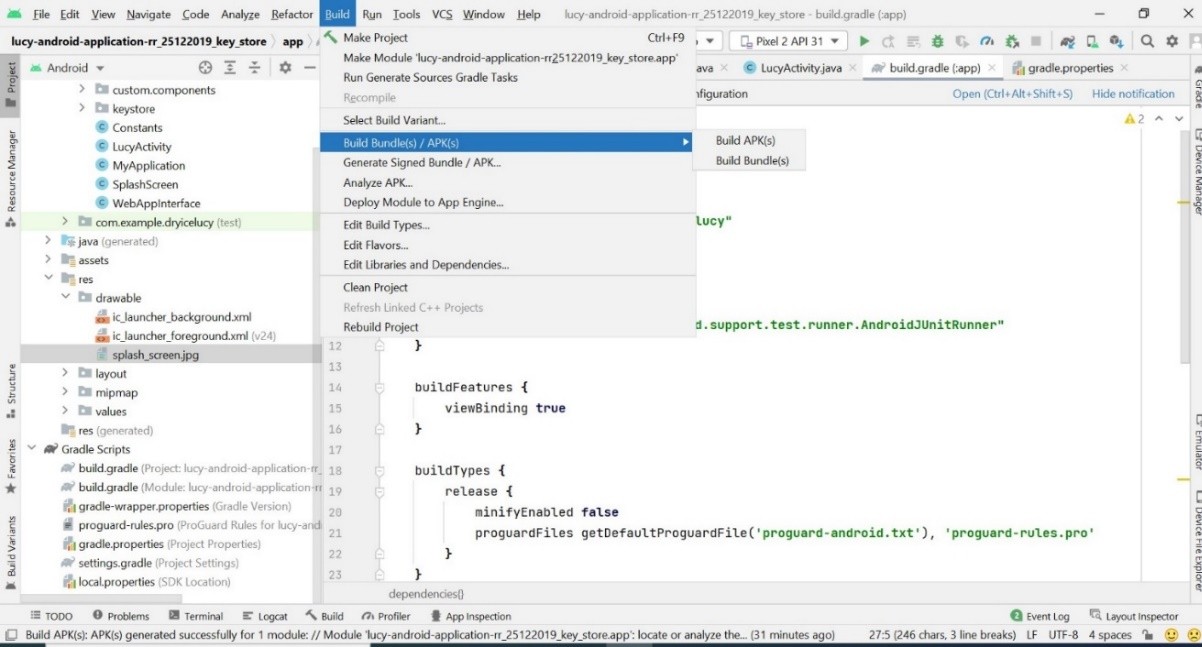This screenshot has height=647, width=1202.
Task: Click Collapse All icon in Project panel
Action: point(254,68)
